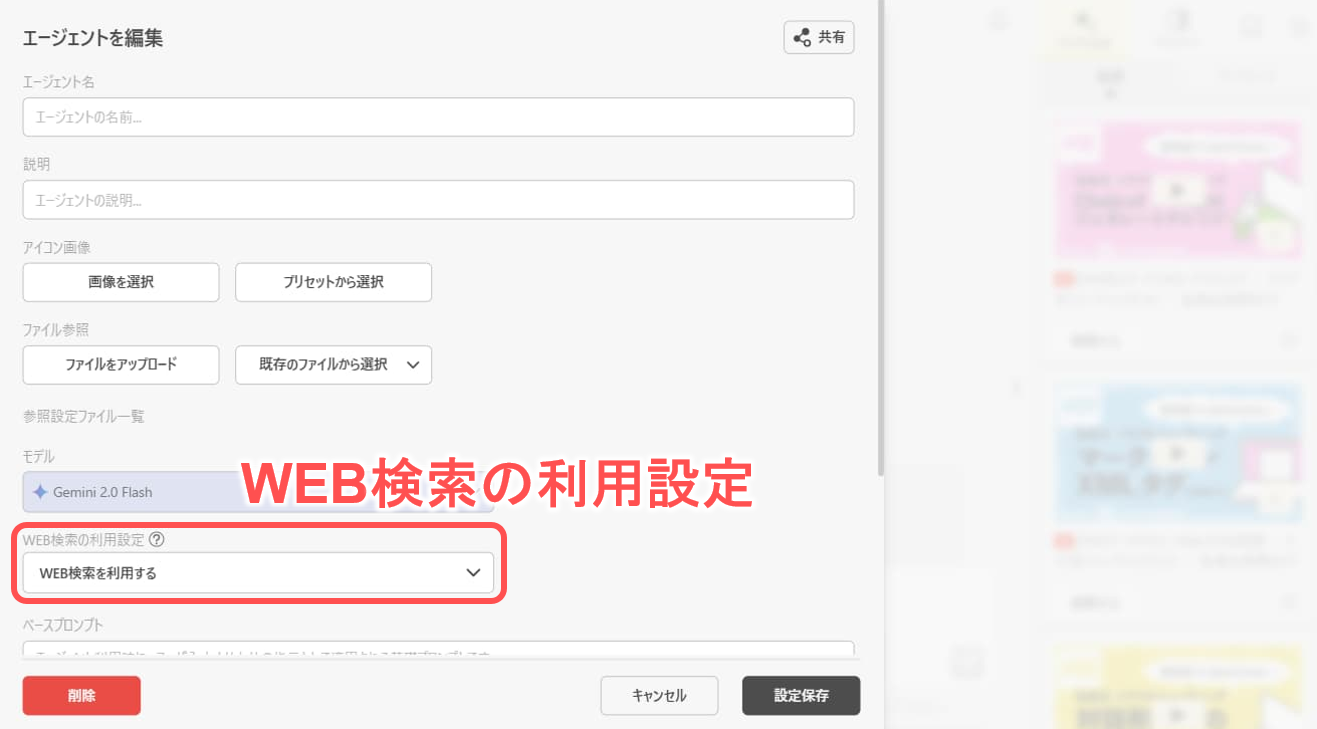Click the エージェント名 input field
The image size is (1317, 729).
tap(438, 117)
